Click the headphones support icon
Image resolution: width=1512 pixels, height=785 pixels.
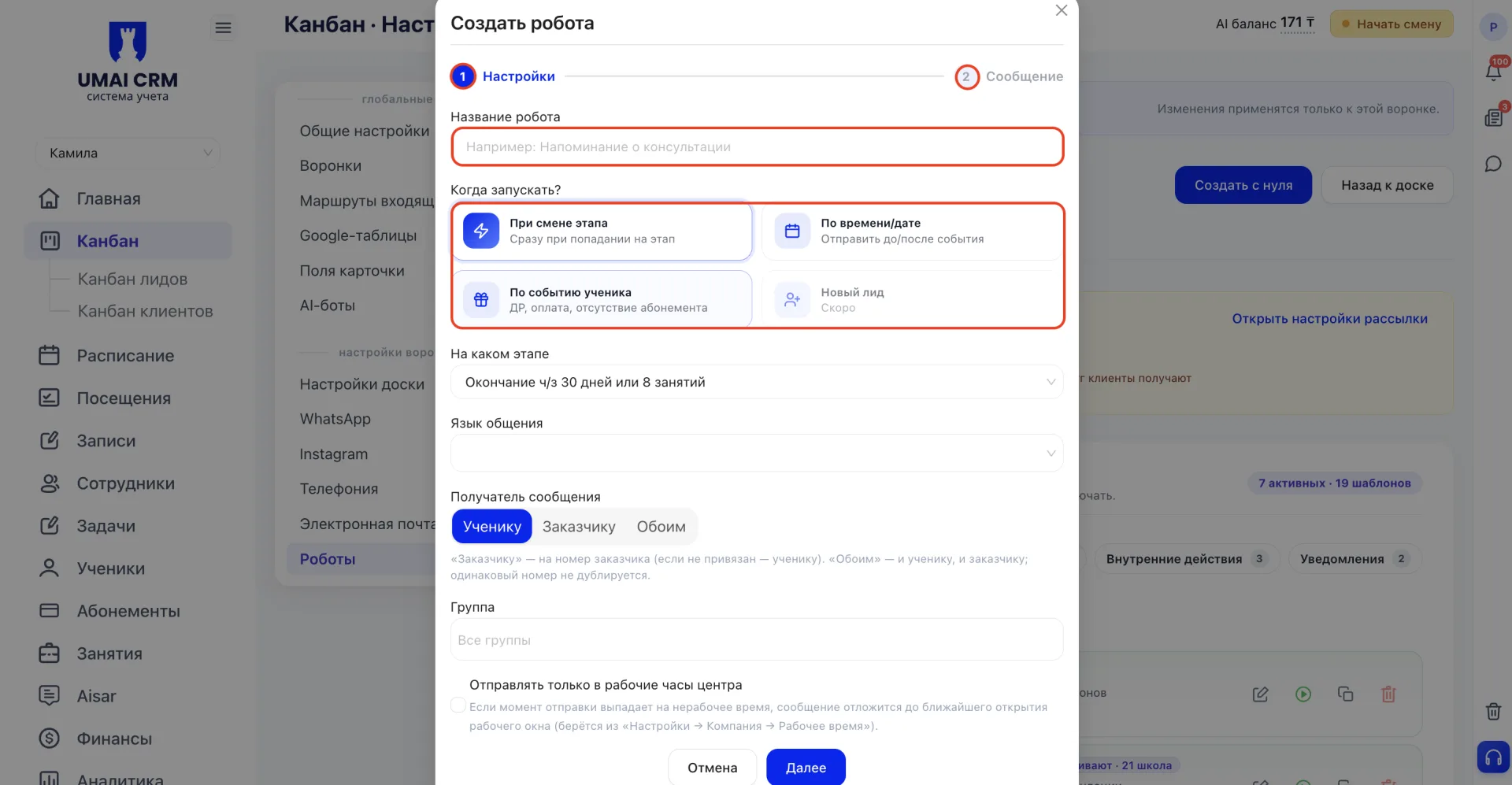coord(1493,757)
